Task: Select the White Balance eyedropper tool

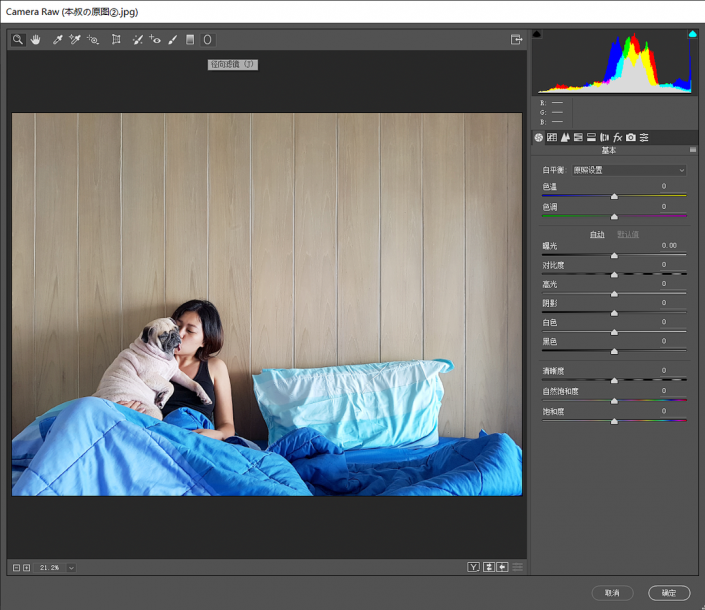Action: point(58,40)
